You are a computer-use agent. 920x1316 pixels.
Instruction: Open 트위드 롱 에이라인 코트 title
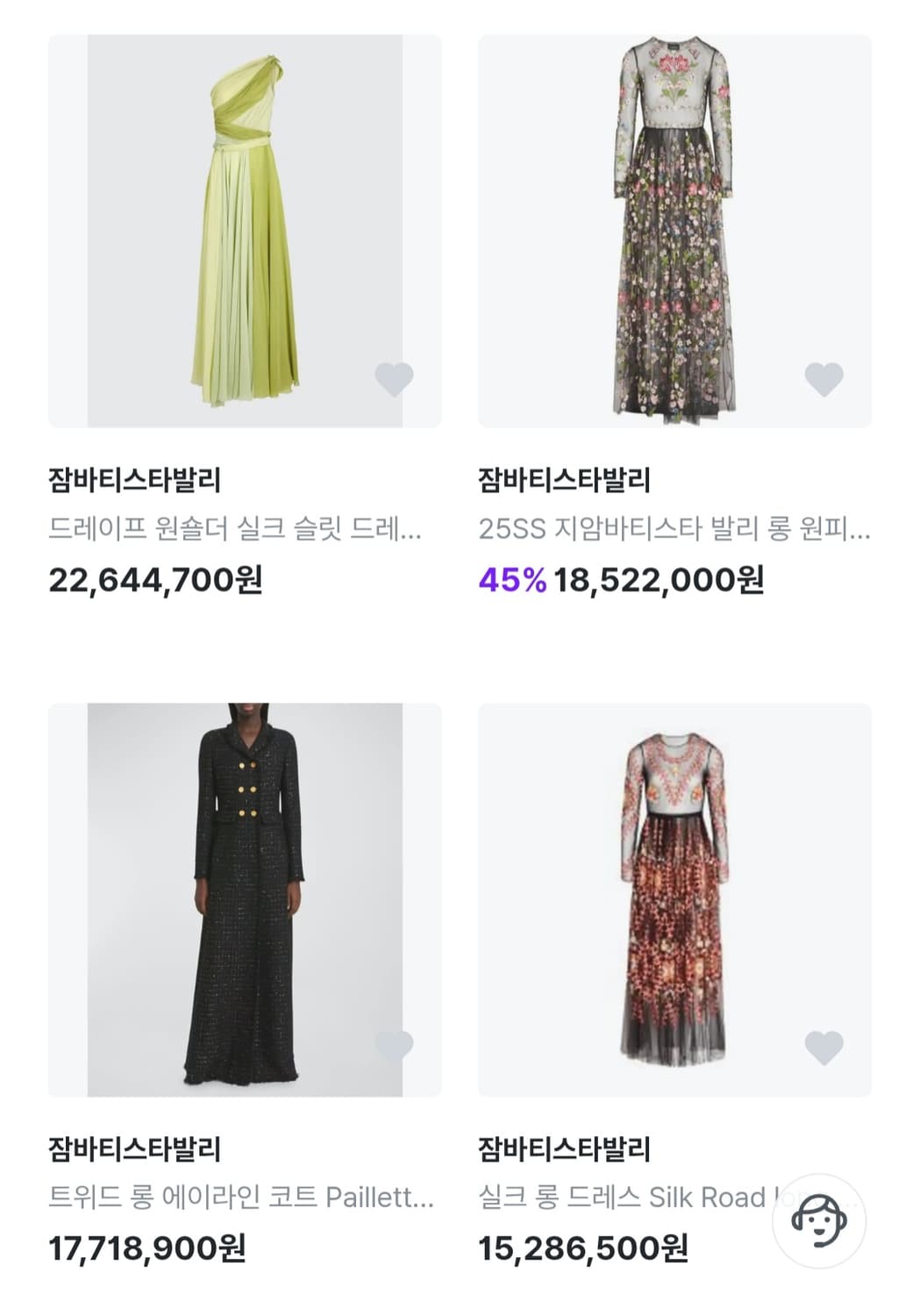click(x=241, y=1198)
